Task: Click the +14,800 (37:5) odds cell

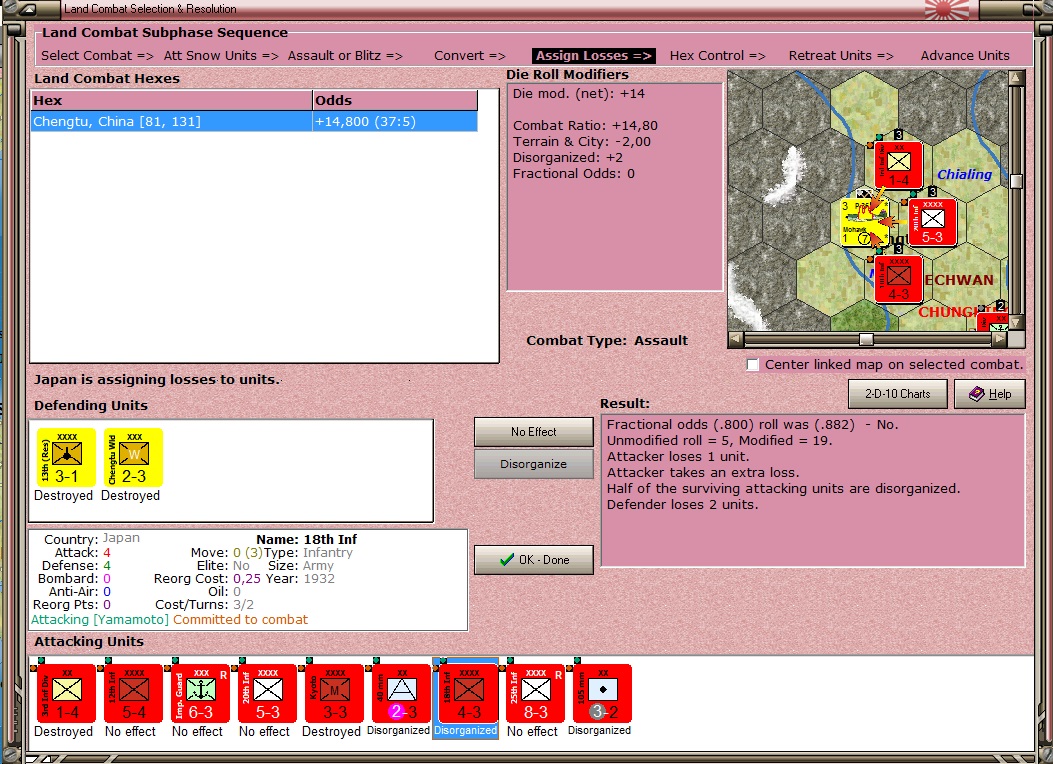Action: pyautogui.click(x=395, y=122)
